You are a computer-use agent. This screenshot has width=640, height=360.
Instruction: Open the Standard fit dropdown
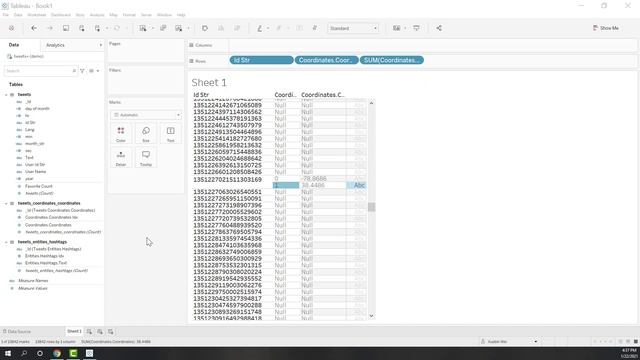pos(353,28)
